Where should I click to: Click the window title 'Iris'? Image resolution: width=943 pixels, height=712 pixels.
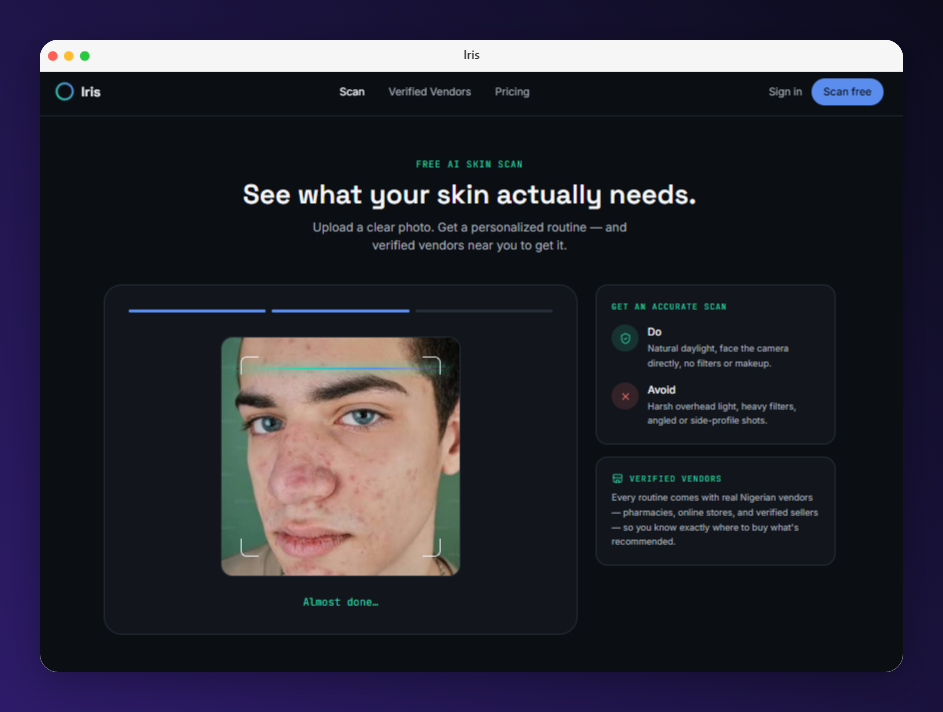472,55
